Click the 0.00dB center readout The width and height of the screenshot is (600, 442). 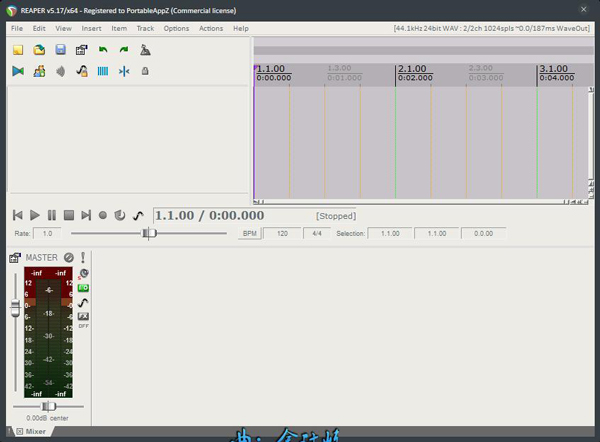click(47, 418)
